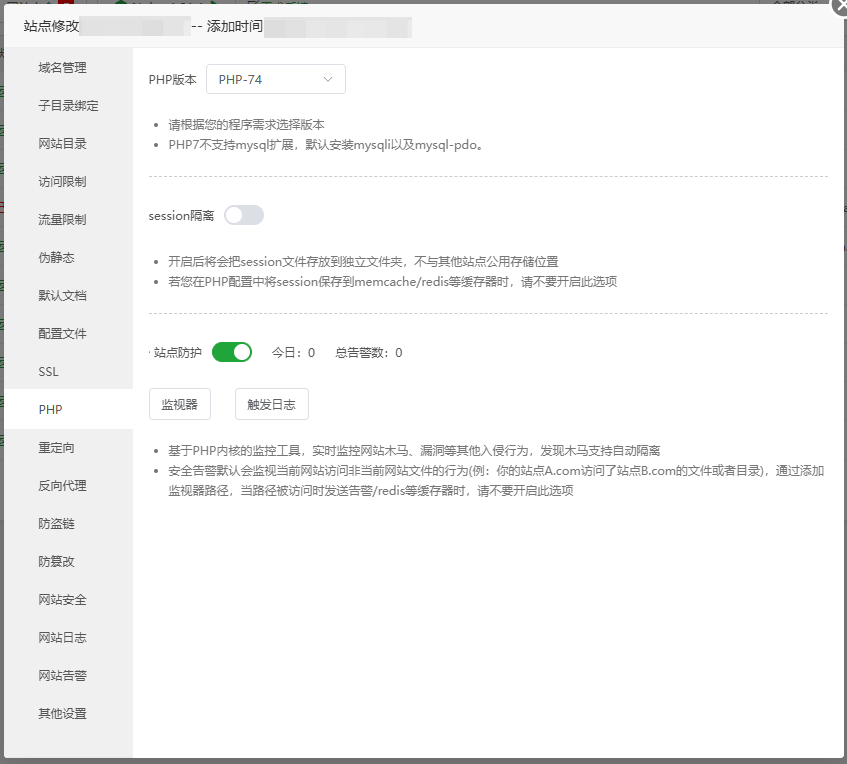Click the PHP-74 dropdown chevron arrow
Screen dimensions: 847x764
tap(328, 79)
